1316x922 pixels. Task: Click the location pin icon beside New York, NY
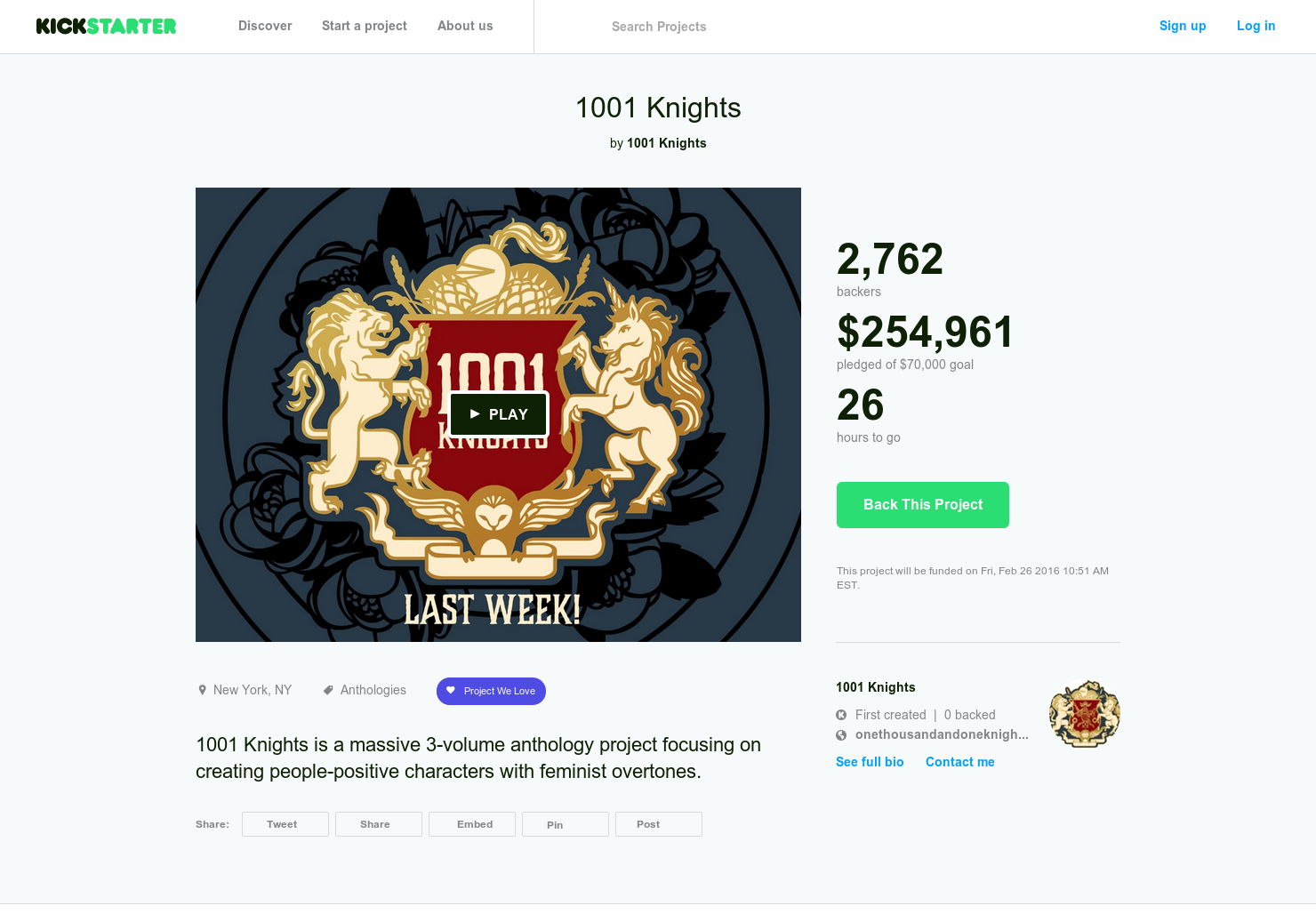(203, 689)
